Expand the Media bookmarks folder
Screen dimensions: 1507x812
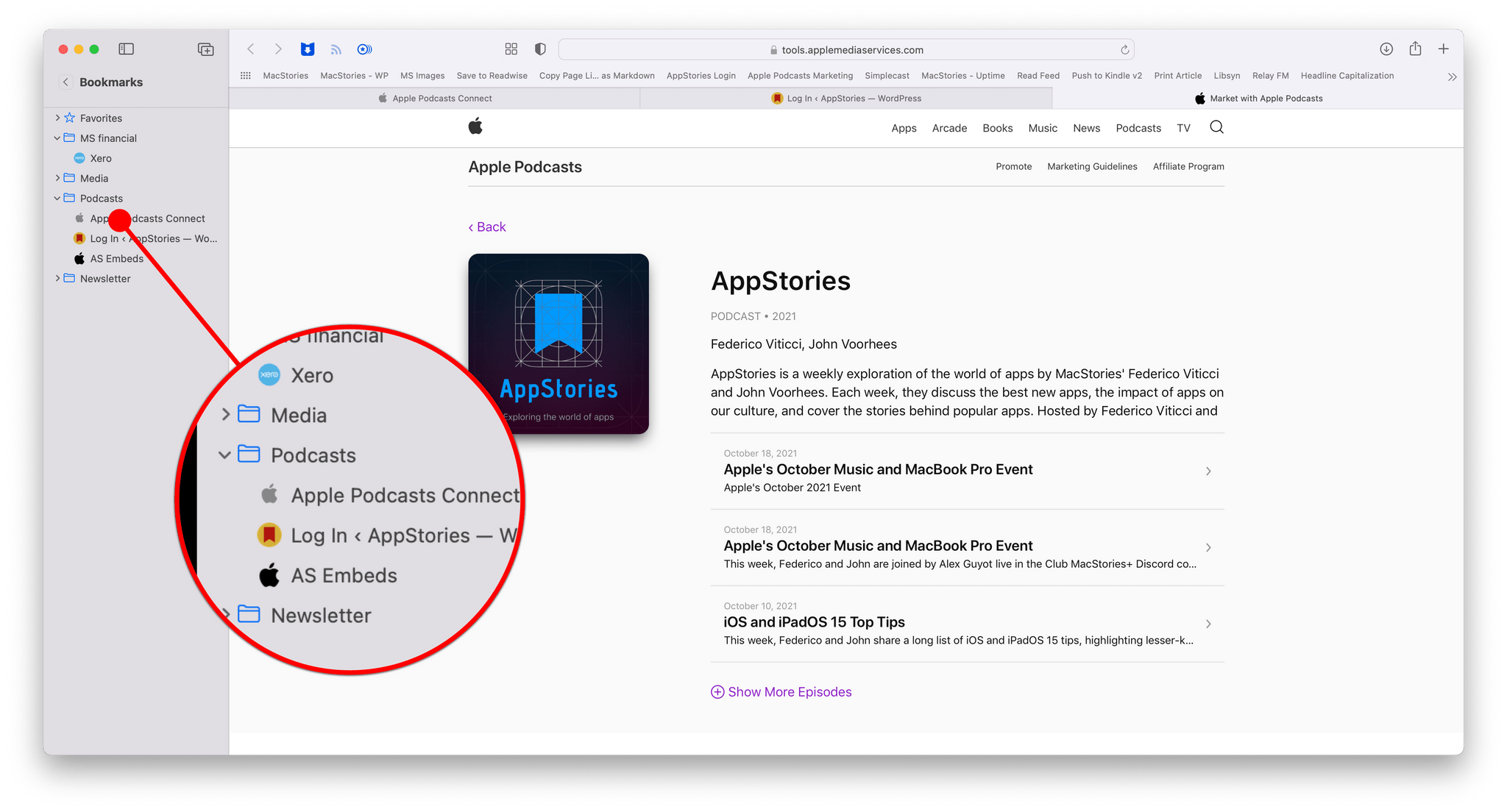pyautogui.click(x=57, y=178)
